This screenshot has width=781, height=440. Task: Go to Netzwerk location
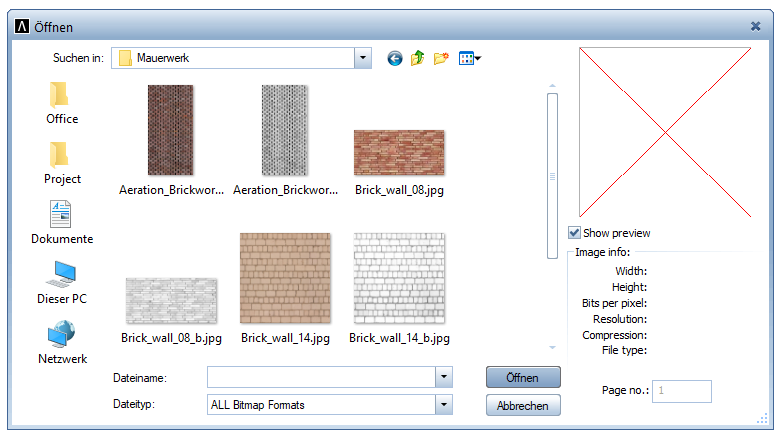[62, 342]
